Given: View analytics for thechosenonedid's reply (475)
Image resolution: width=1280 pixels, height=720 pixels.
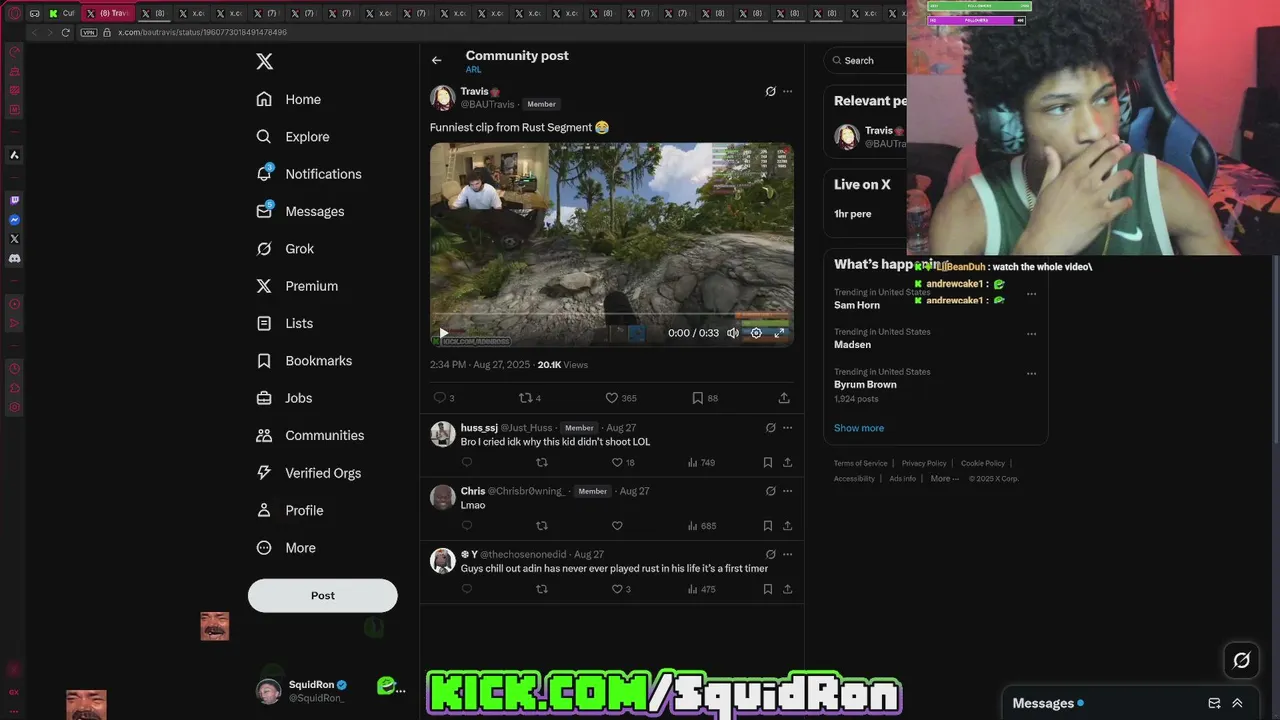Looking at the screenshot, I should click(x=701, y=589).
